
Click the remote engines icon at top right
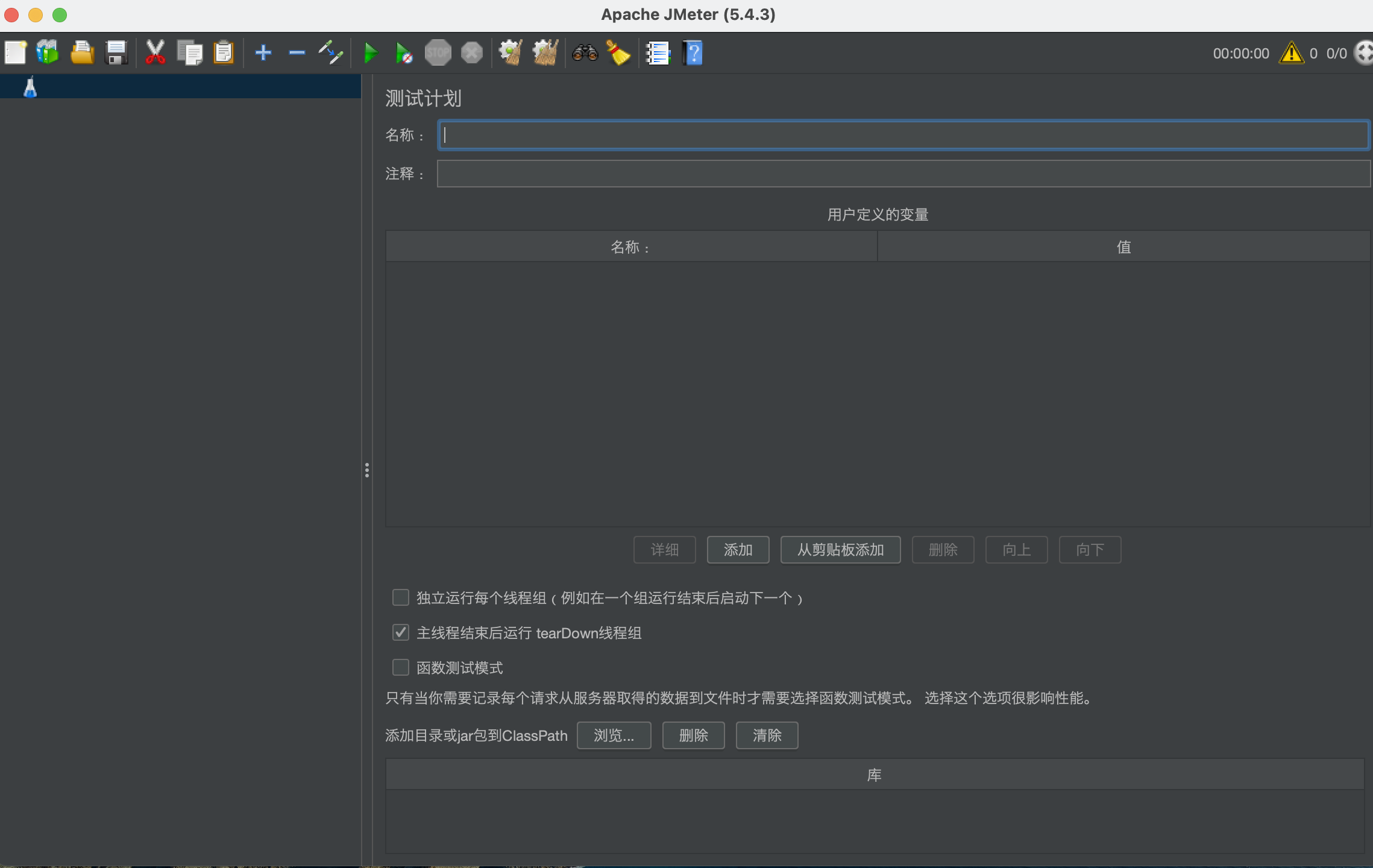1363,53
